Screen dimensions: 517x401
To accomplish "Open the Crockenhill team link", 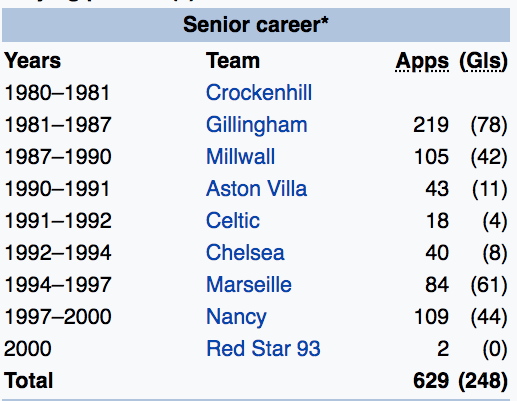I will (259, 92).
